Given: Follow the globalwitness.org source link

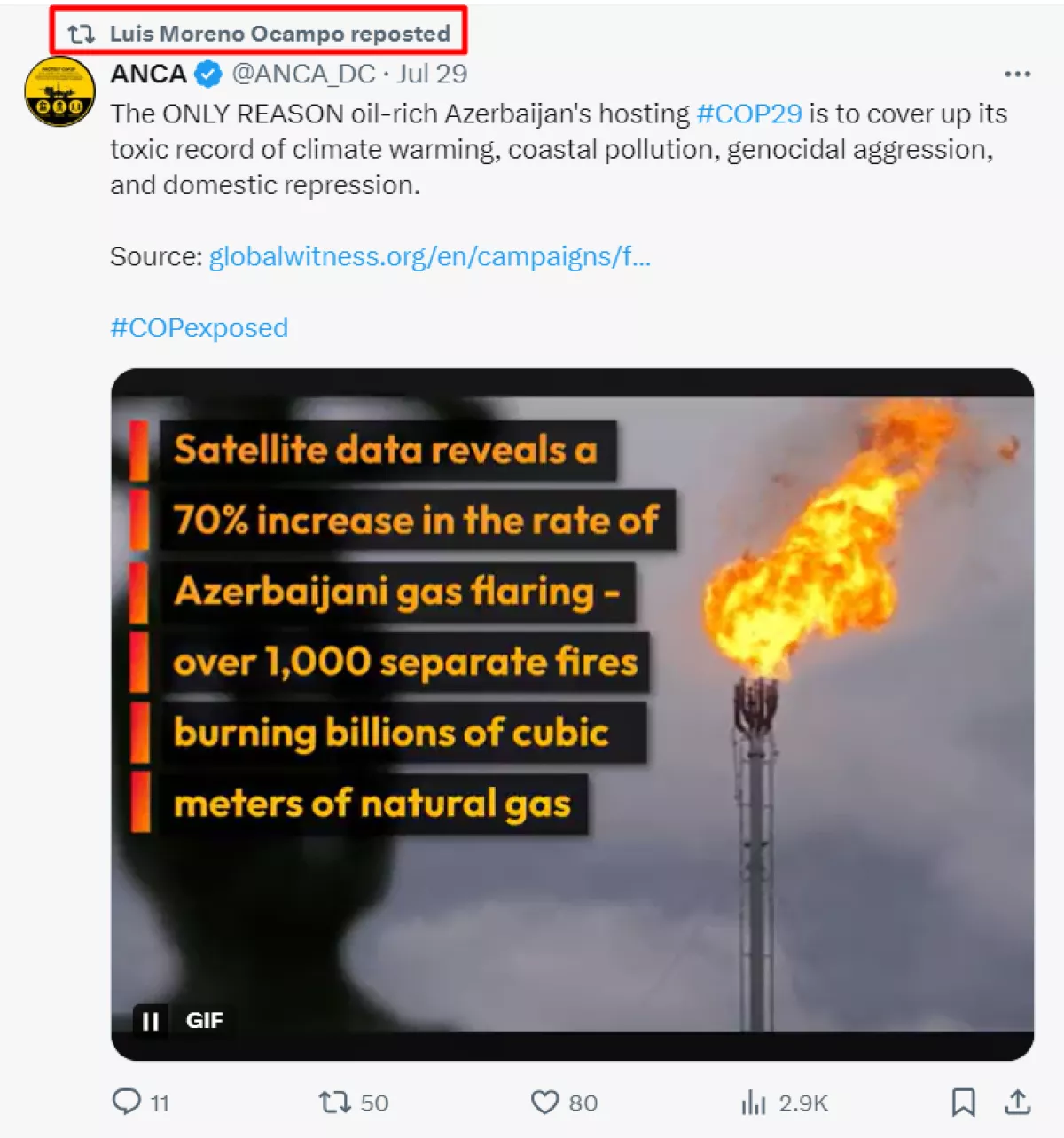Looking at the screenshot, I should [x=429, y=256].
